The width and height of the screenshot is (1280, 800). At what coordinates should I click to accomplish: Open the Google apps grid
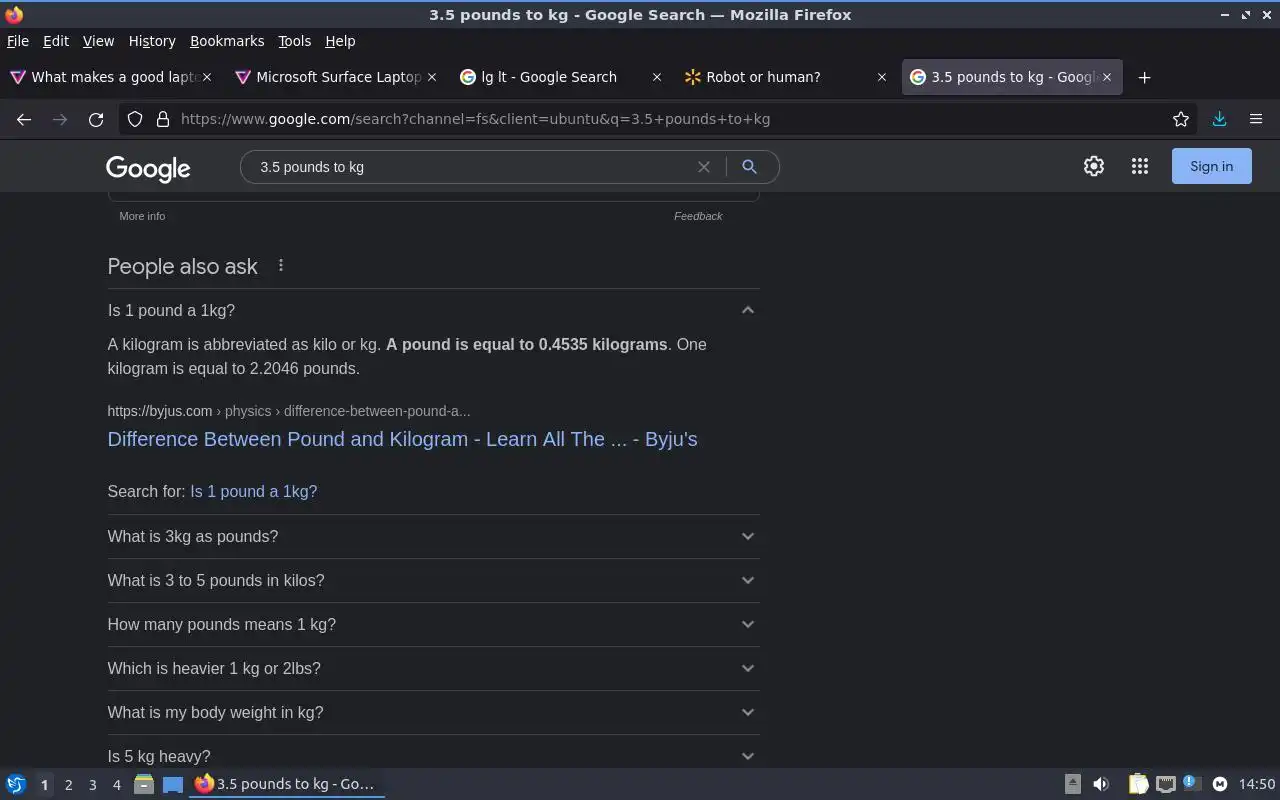(1140, 167)
